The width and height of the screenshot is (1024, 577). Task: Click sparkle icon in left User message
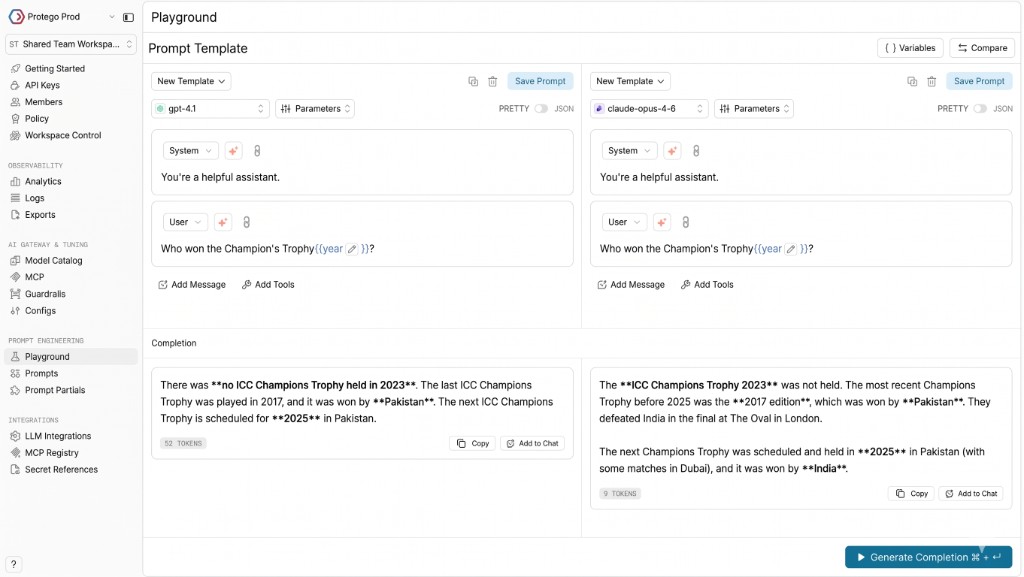(x=223, y=222)
